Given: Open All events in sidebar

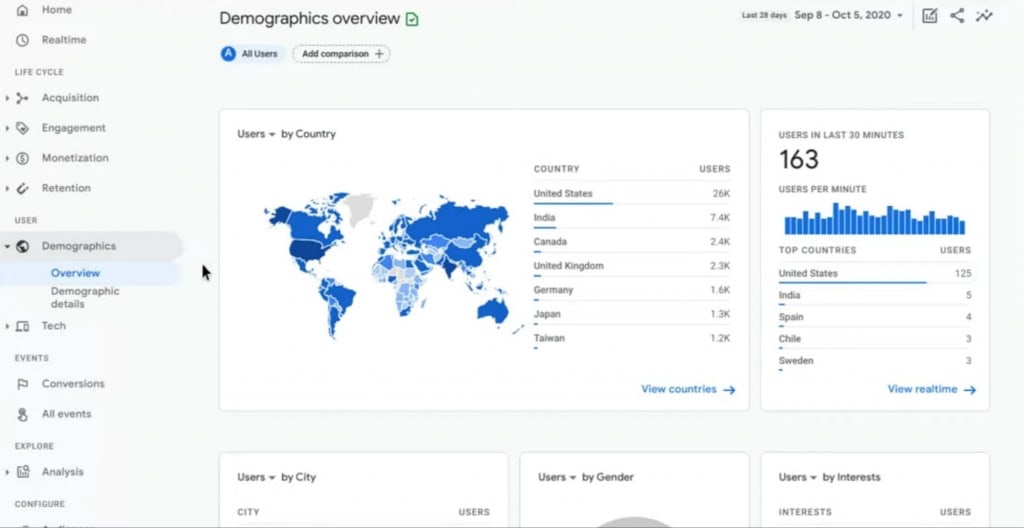Looking at the screenshot, I should (66, 414).
